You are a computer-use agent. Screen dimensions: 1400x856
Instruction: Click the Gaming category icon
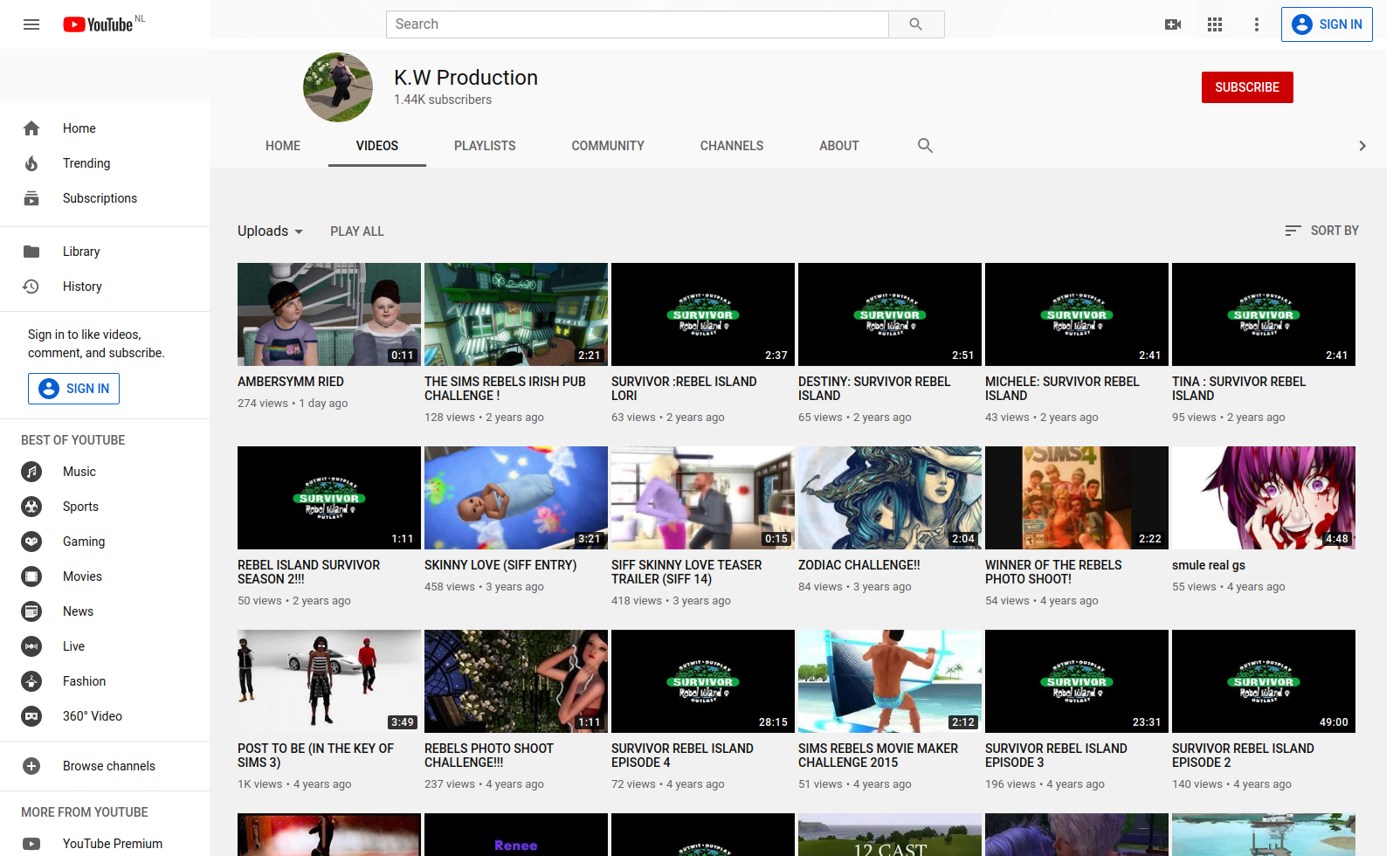pyautogui.click(x=31, y=542)
